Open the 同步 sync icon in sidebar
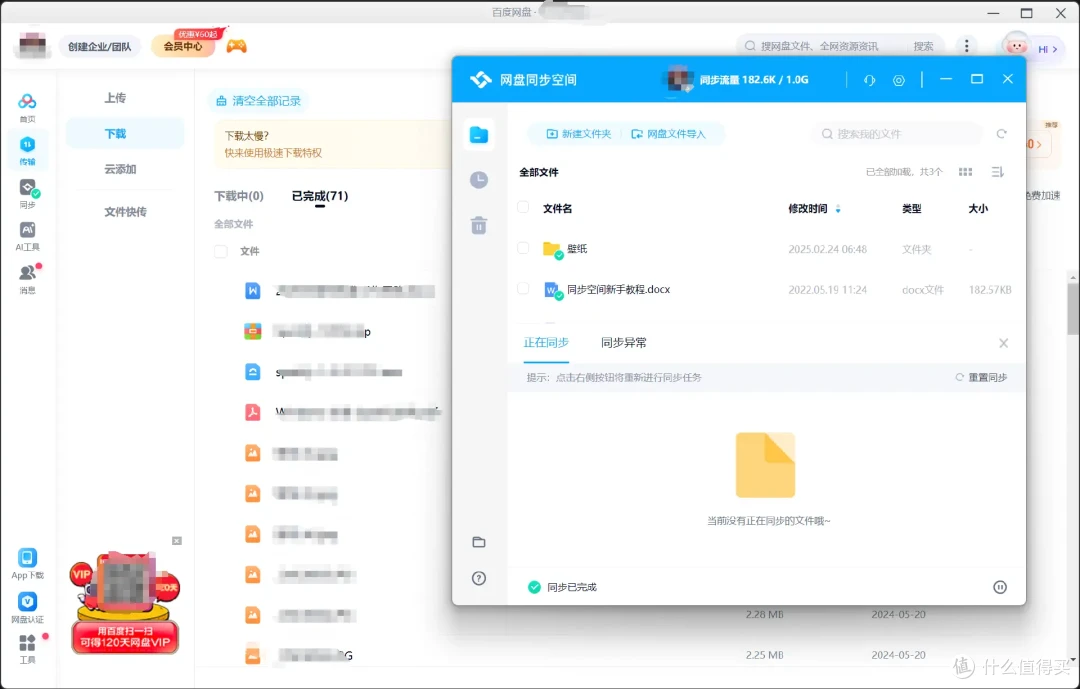Screen dimensions: 1080x689 [28, 187]
